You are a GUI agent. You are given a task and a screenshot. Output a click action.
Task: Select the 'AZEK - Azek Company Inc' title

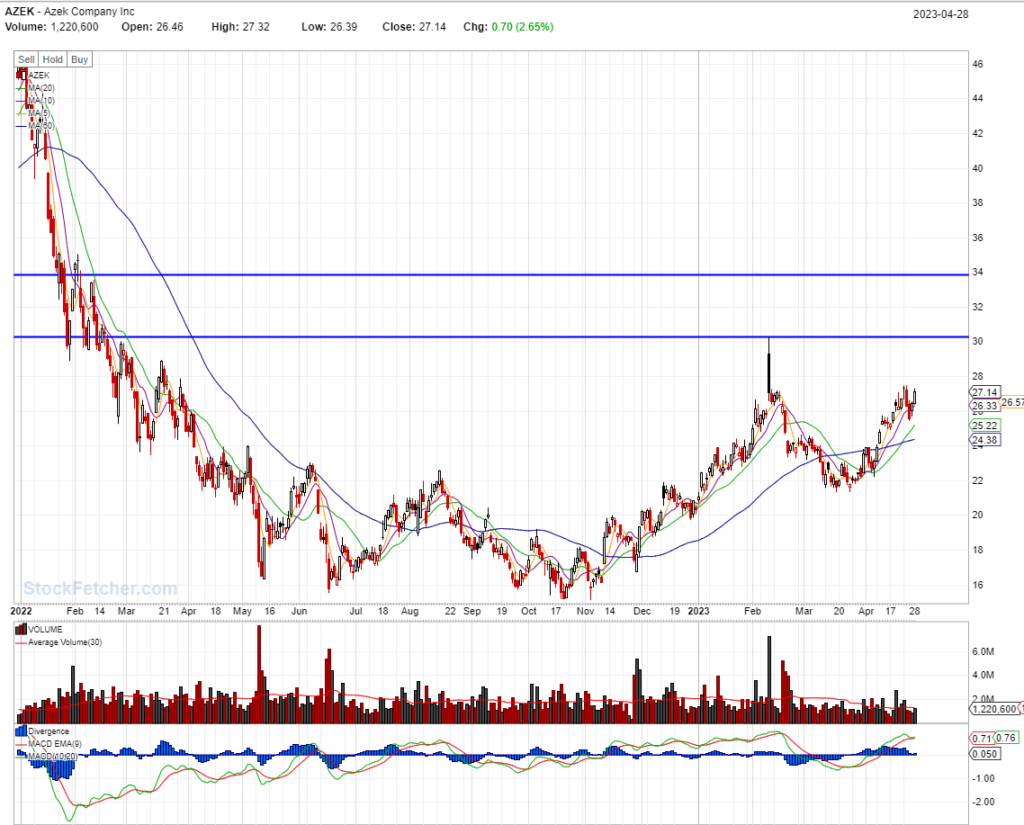click(70, 11)
